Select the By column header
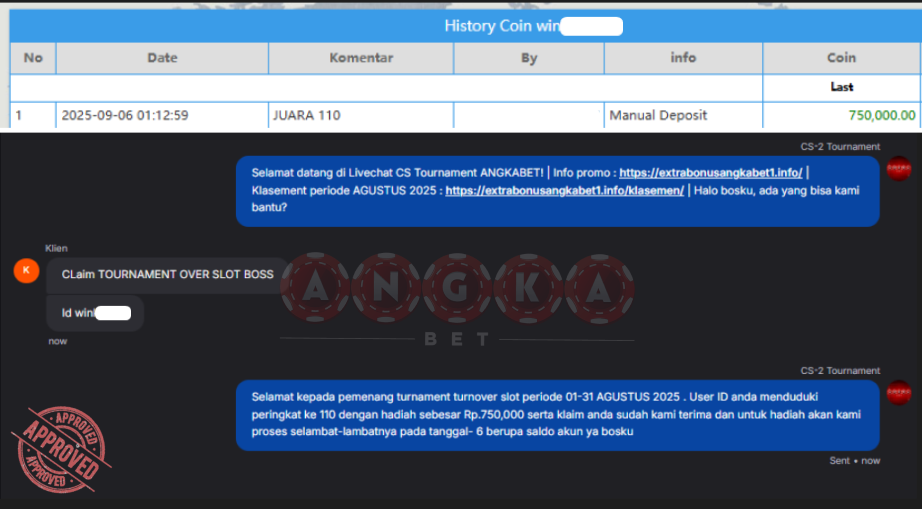The image size is (922, 509). [x=529, y=58]
